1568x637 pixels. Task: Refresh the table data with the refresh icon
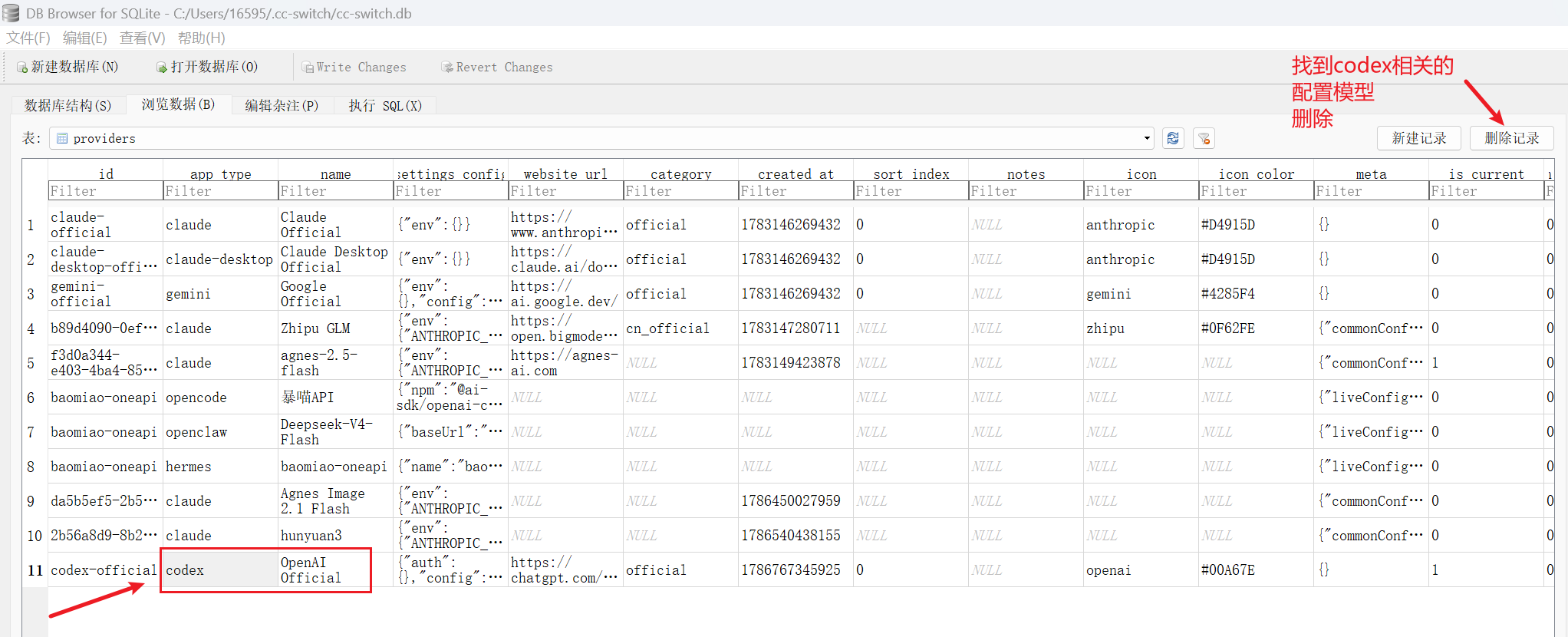(1173, 138)
